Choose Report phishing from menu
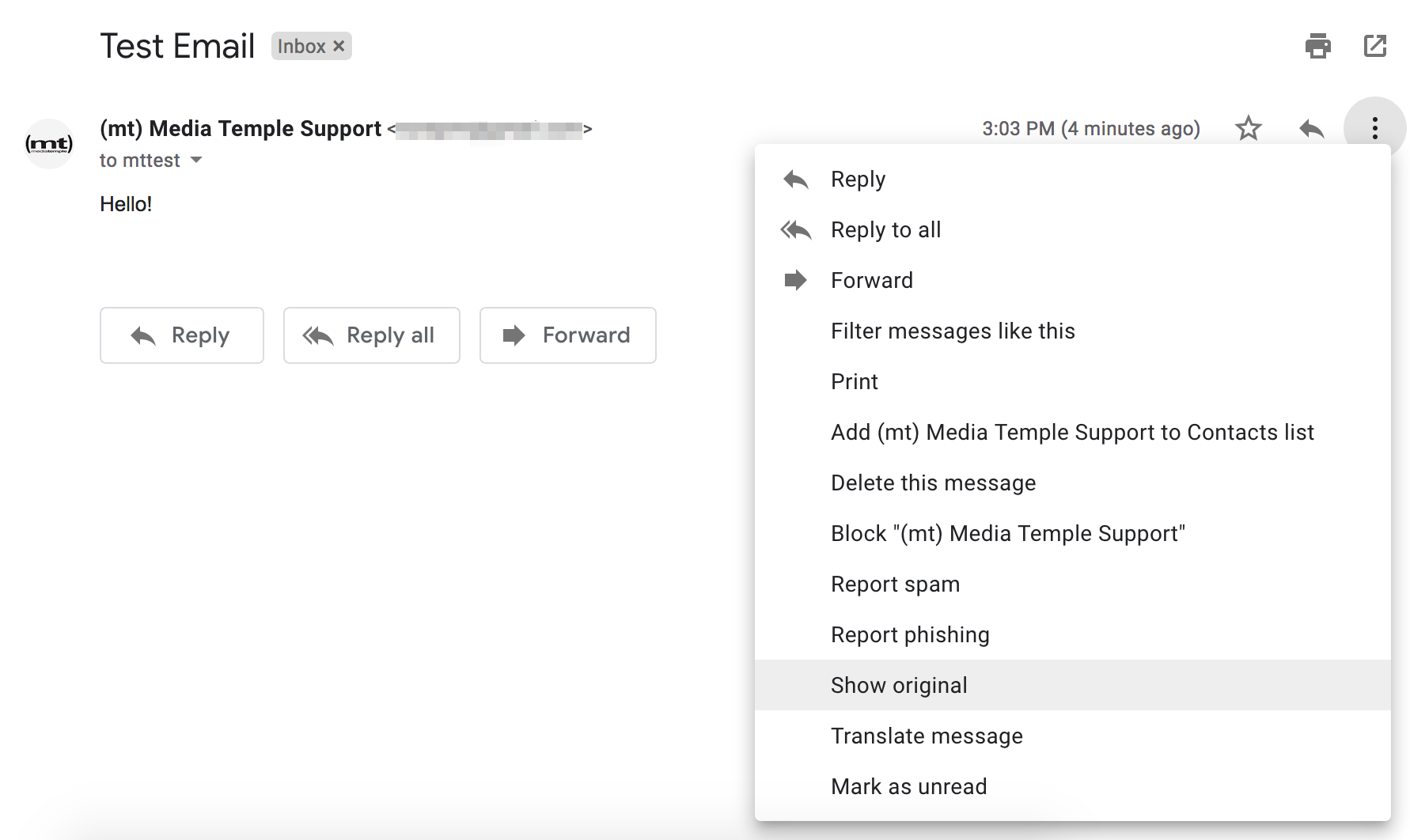The height and width of the screenshot is (840, 1410). pos(910,635)
